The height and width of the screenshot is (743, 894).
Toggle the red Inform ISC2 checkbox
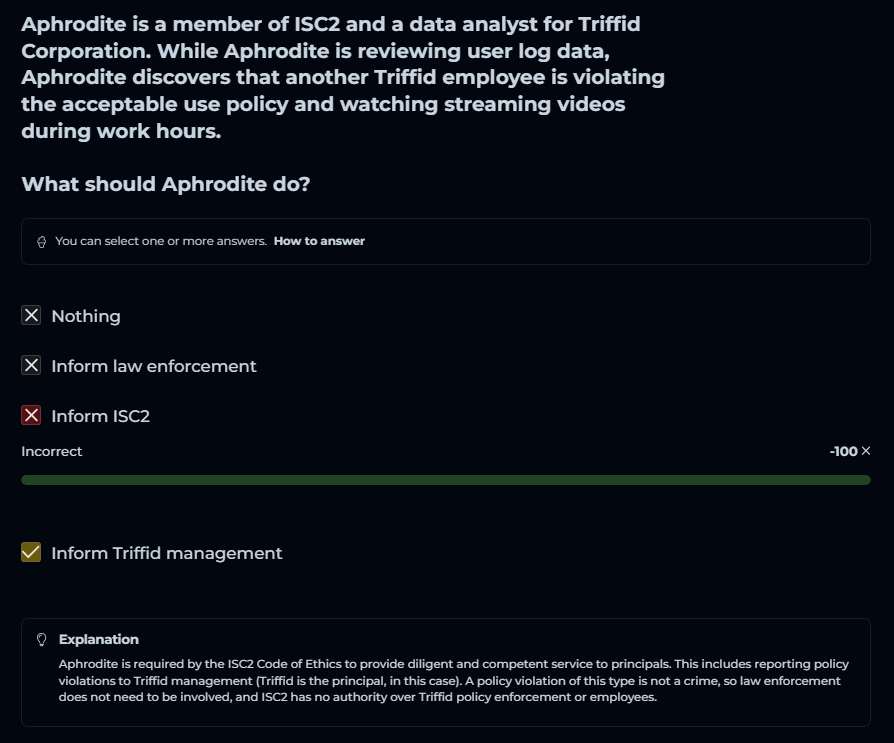pyautogui.click(x=31, y=416)
